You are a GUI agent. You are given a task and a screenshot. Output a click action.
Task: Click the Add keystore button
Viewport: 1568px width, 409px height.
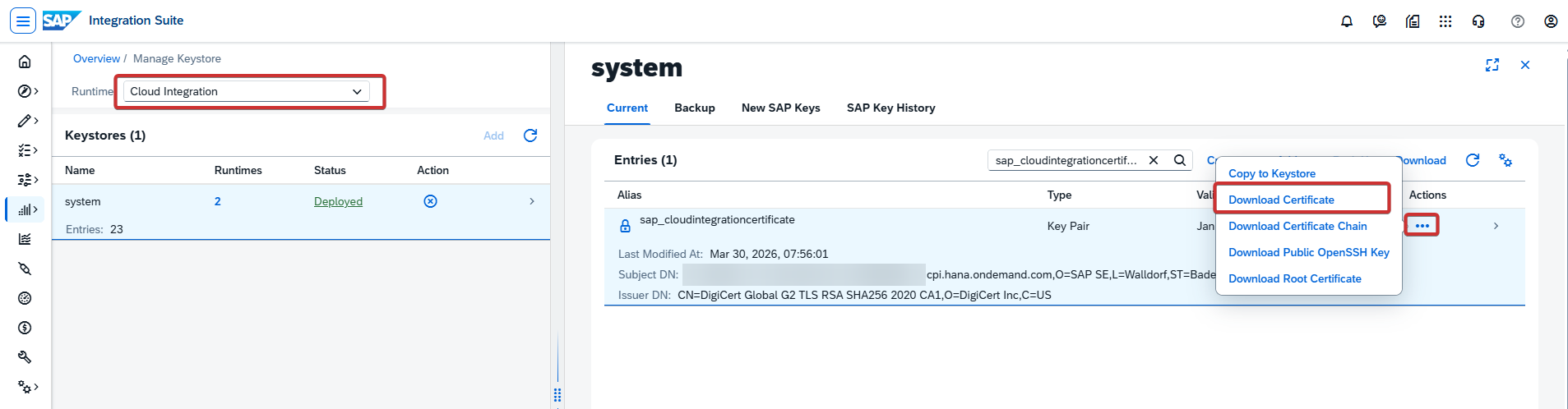coord(493,136)
